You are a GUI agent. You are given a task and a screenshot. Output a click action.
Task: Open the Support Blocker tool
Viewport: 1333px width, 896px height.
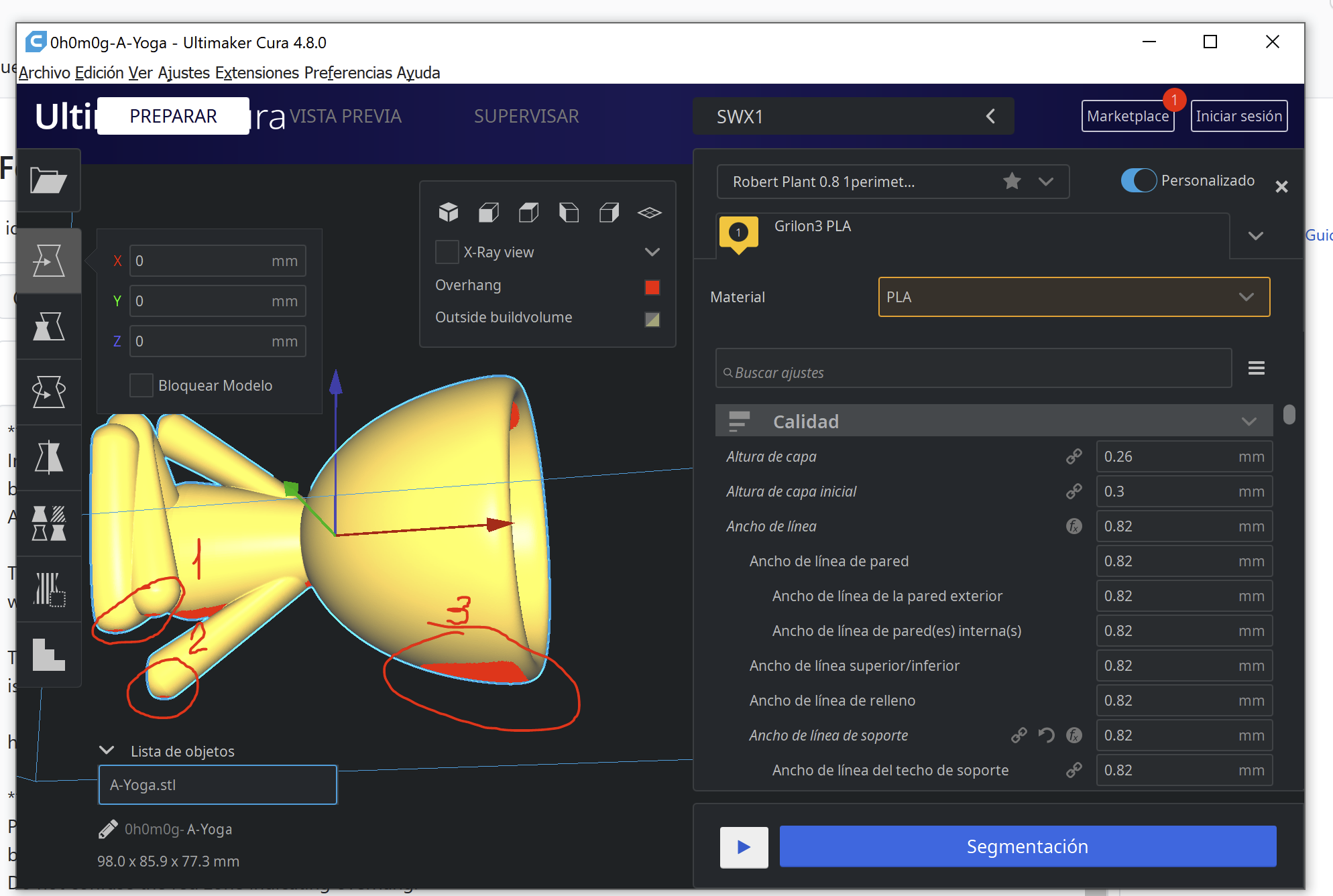[x=48, y=589]
